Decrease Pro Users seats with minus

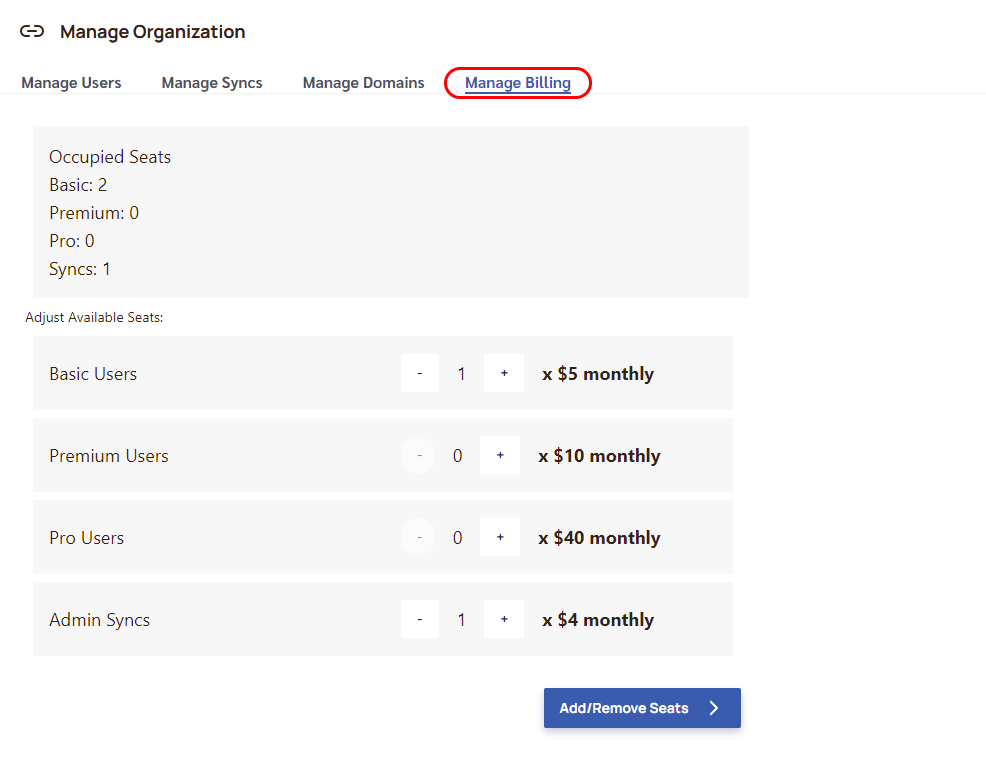(x=418, y=537)
